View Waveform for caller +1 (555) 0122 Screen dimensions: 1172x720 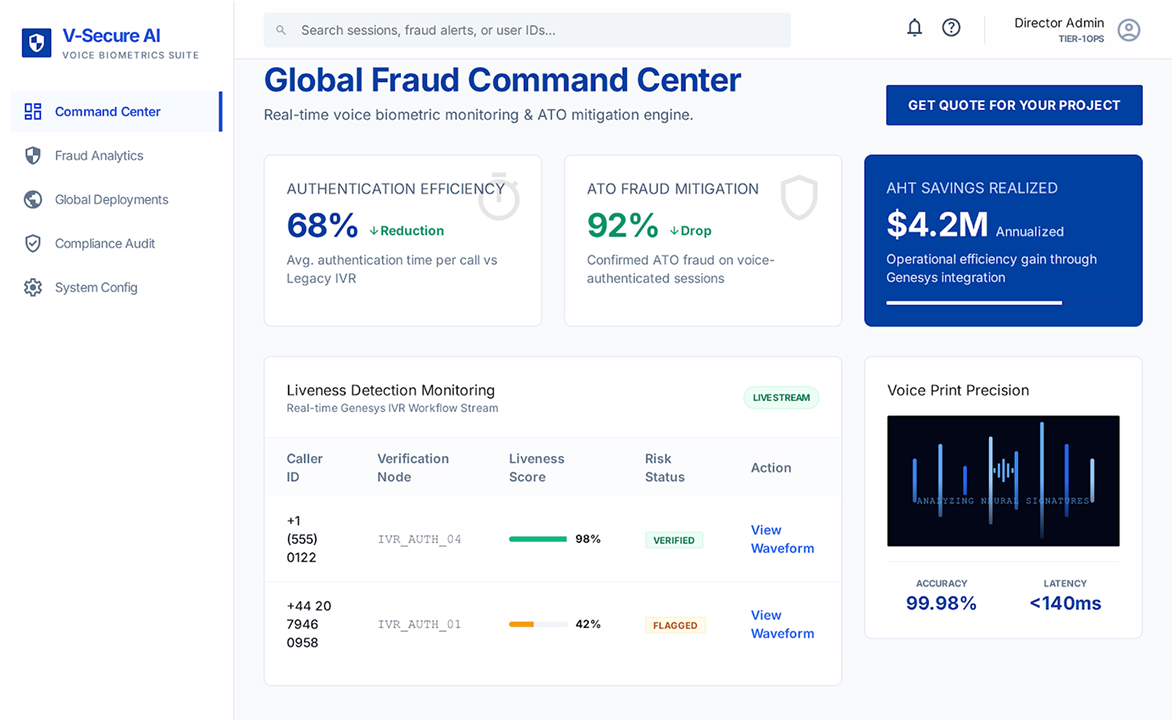click(x=782, y=539)
